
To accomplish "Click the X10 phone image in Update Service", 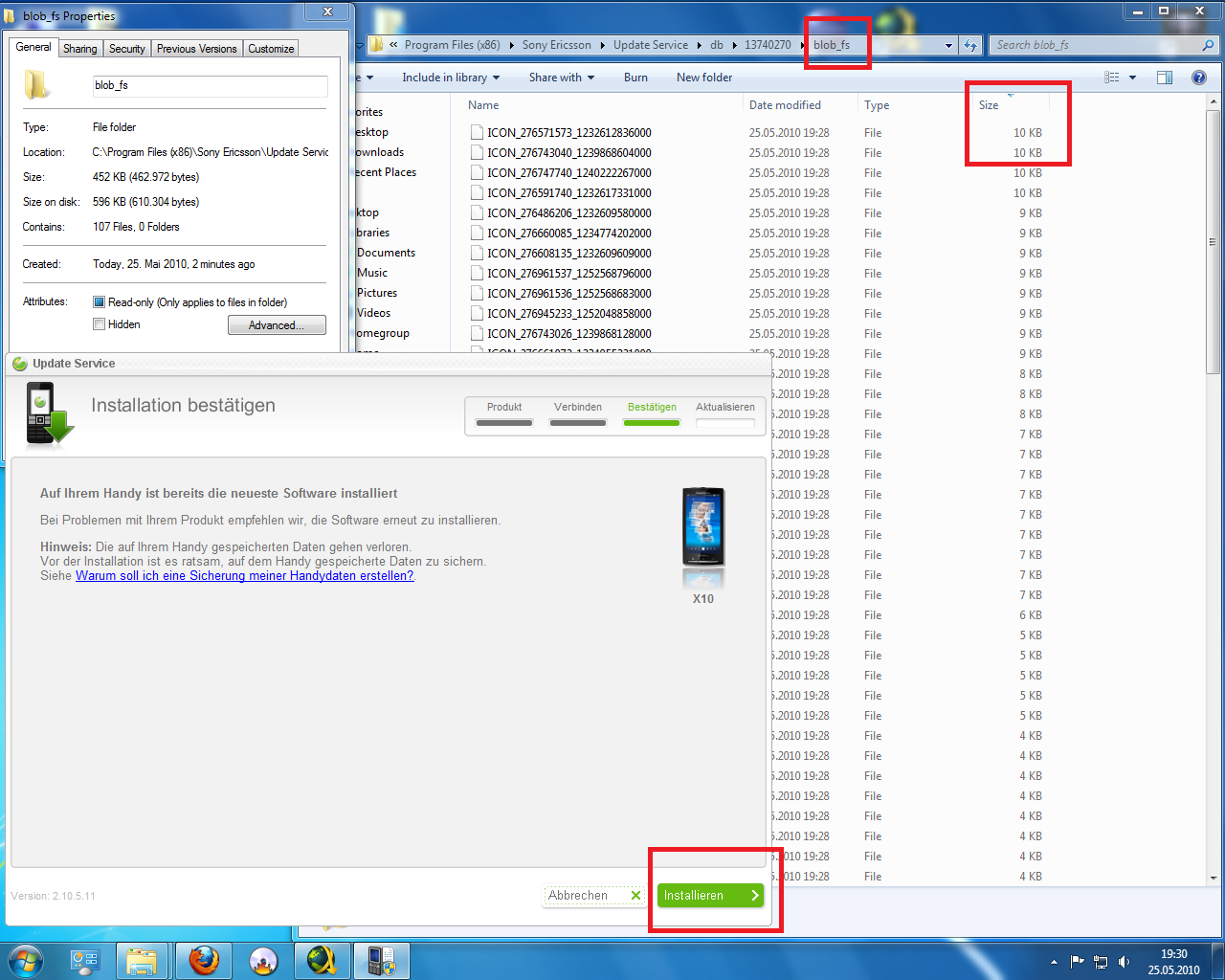I will (x=703, y=527).
